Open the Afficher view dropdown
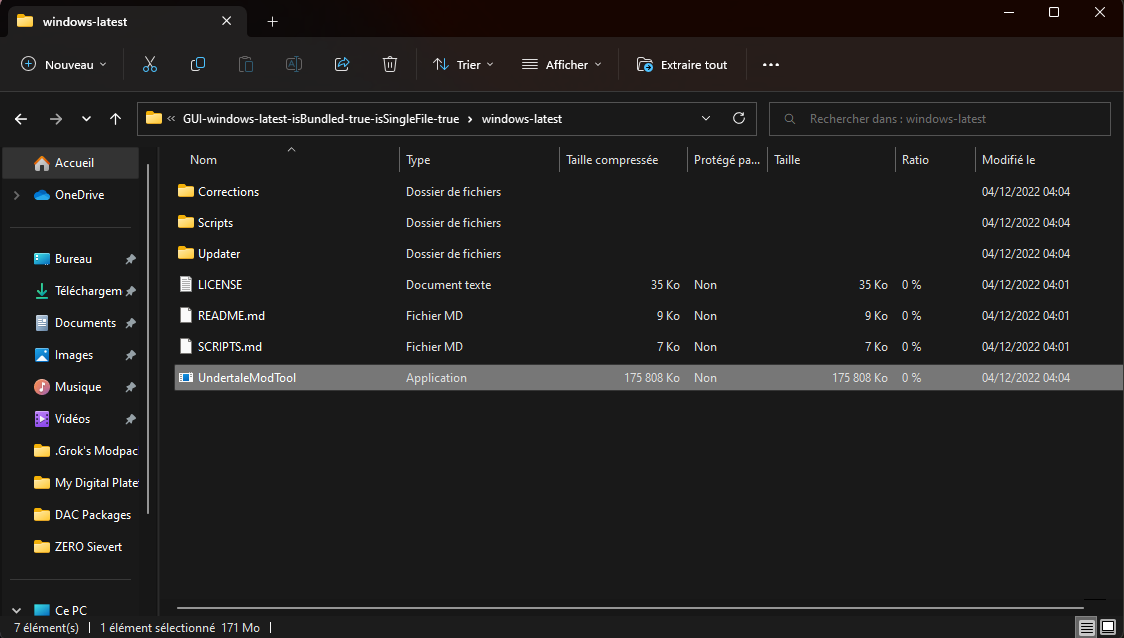The height and width of the screenshot is (638, 1124). 561,65
